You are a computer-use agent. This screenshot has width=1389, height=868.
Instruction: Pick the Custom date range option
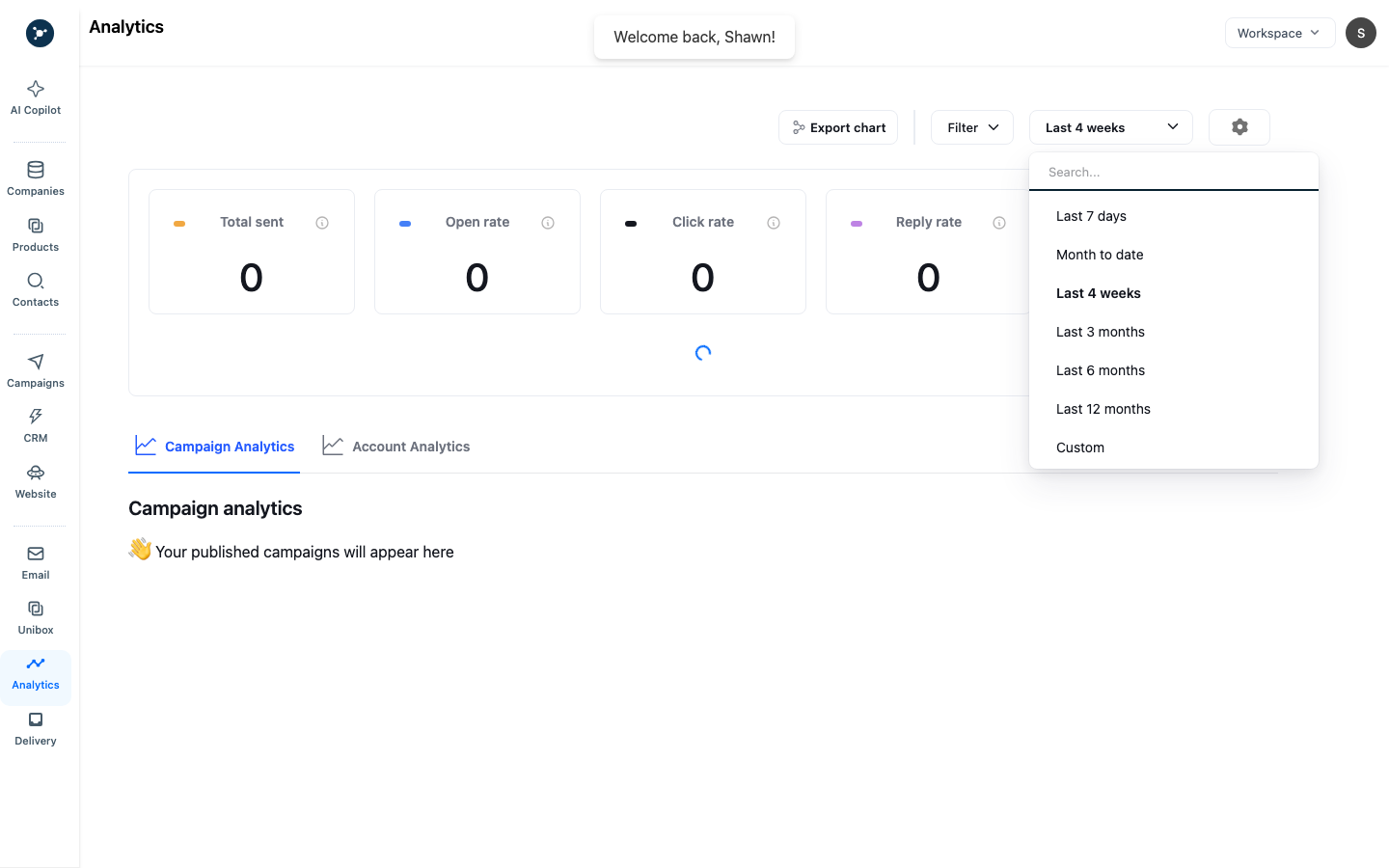(1174, 448)
